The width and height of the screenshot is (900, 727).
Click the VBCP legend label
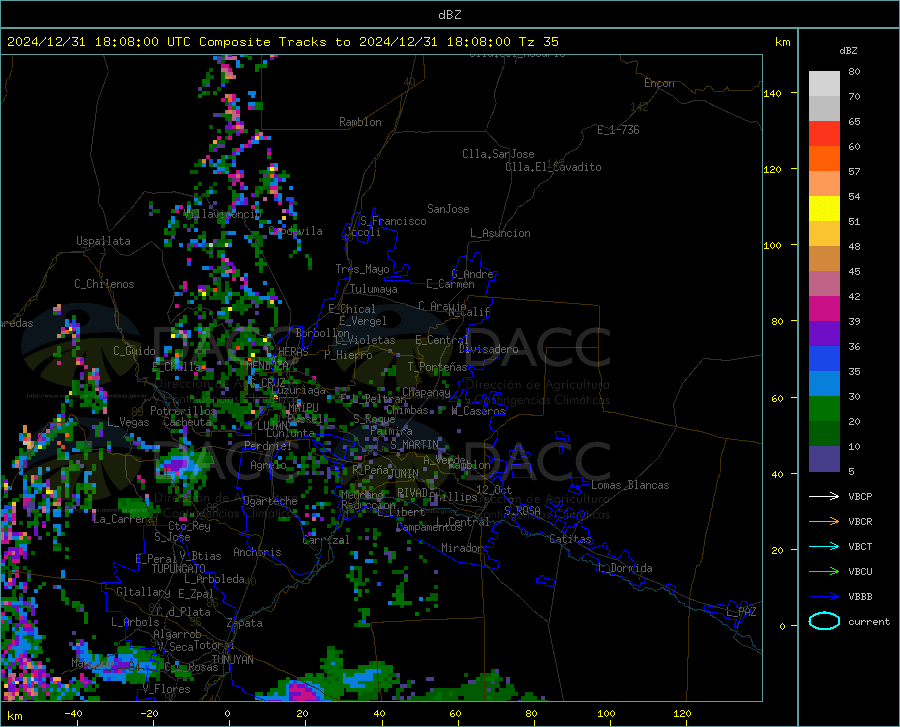(x=860, y=496)
